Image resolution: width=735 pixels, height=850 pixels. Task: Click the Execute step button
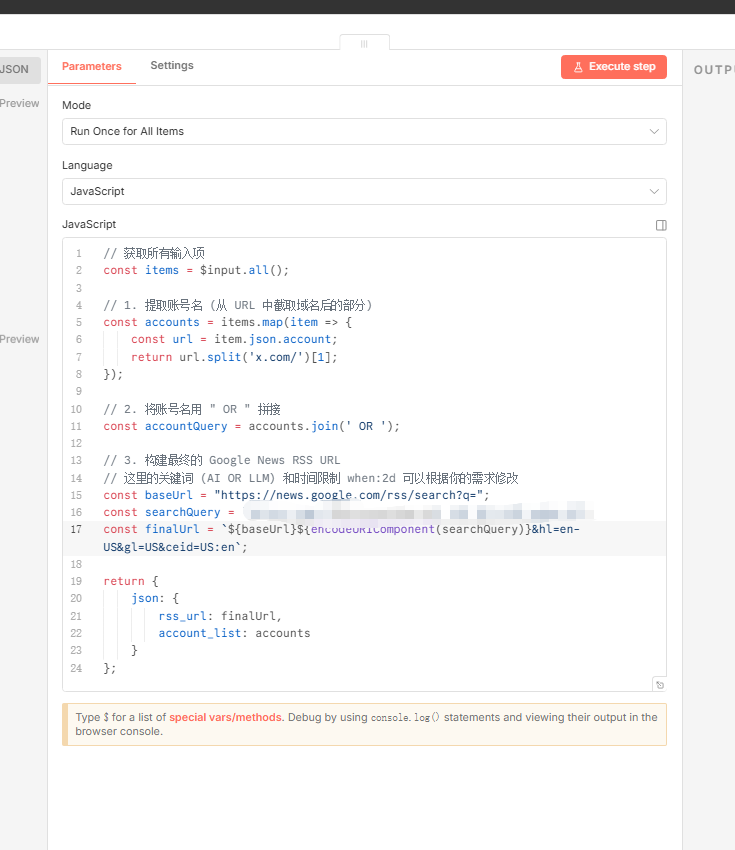click(613, 67)
